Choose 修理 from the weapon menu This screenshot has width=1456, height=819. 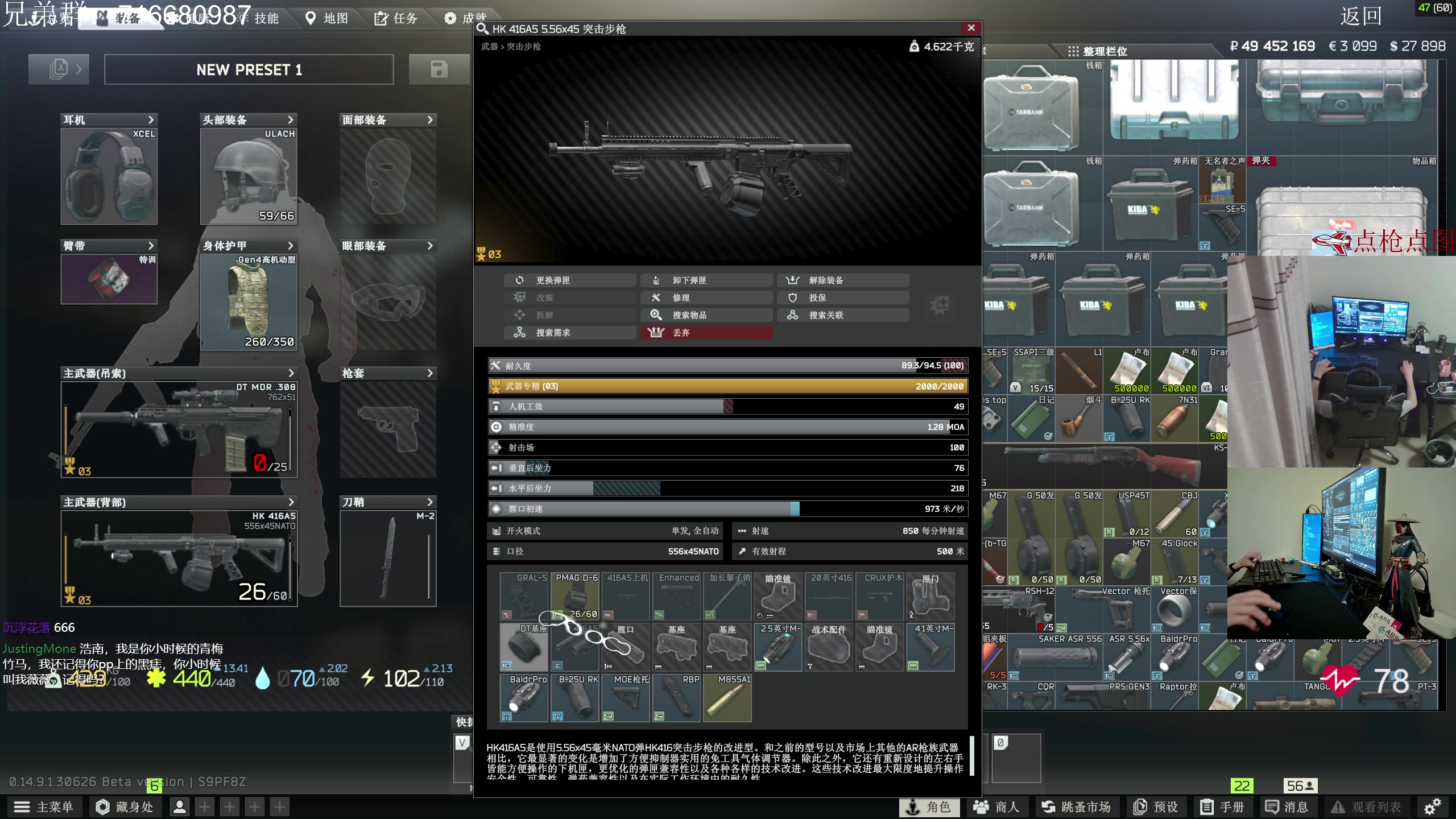coord(706,297)
